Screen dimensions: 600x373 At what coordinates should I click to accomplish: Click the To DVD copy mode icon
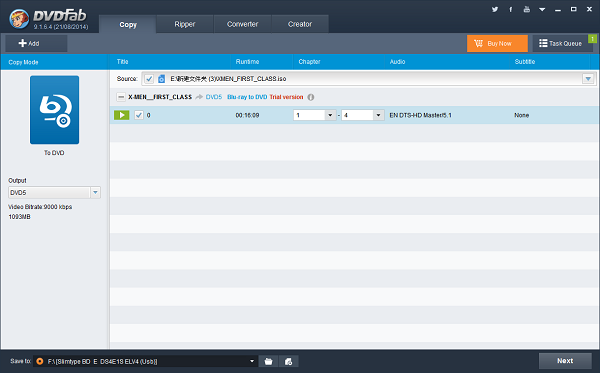tap(54, 110)
